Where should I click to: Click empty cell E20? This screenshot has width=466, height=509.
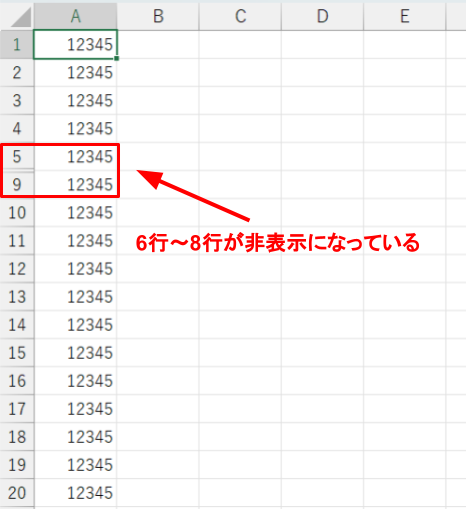pos(405,493)
